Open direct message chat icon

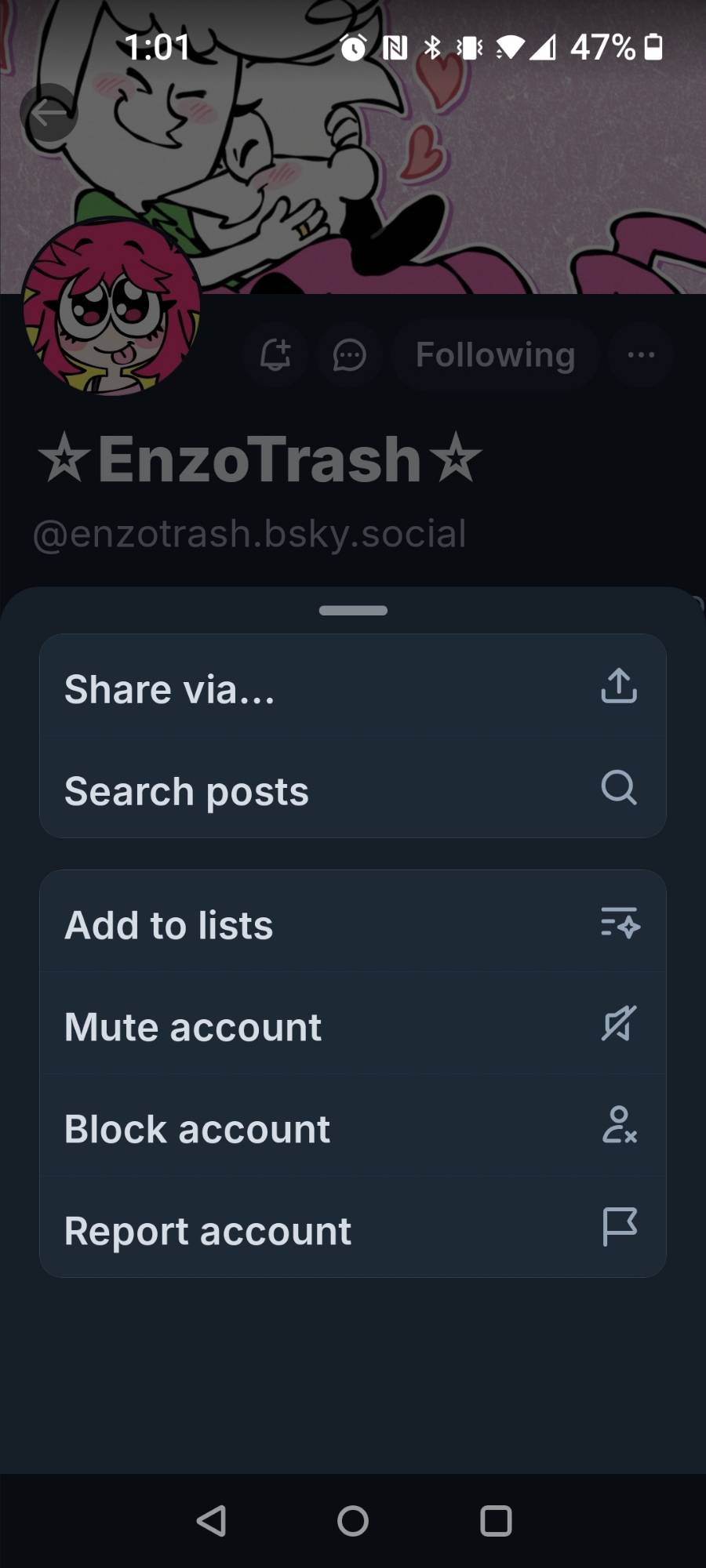349,355
